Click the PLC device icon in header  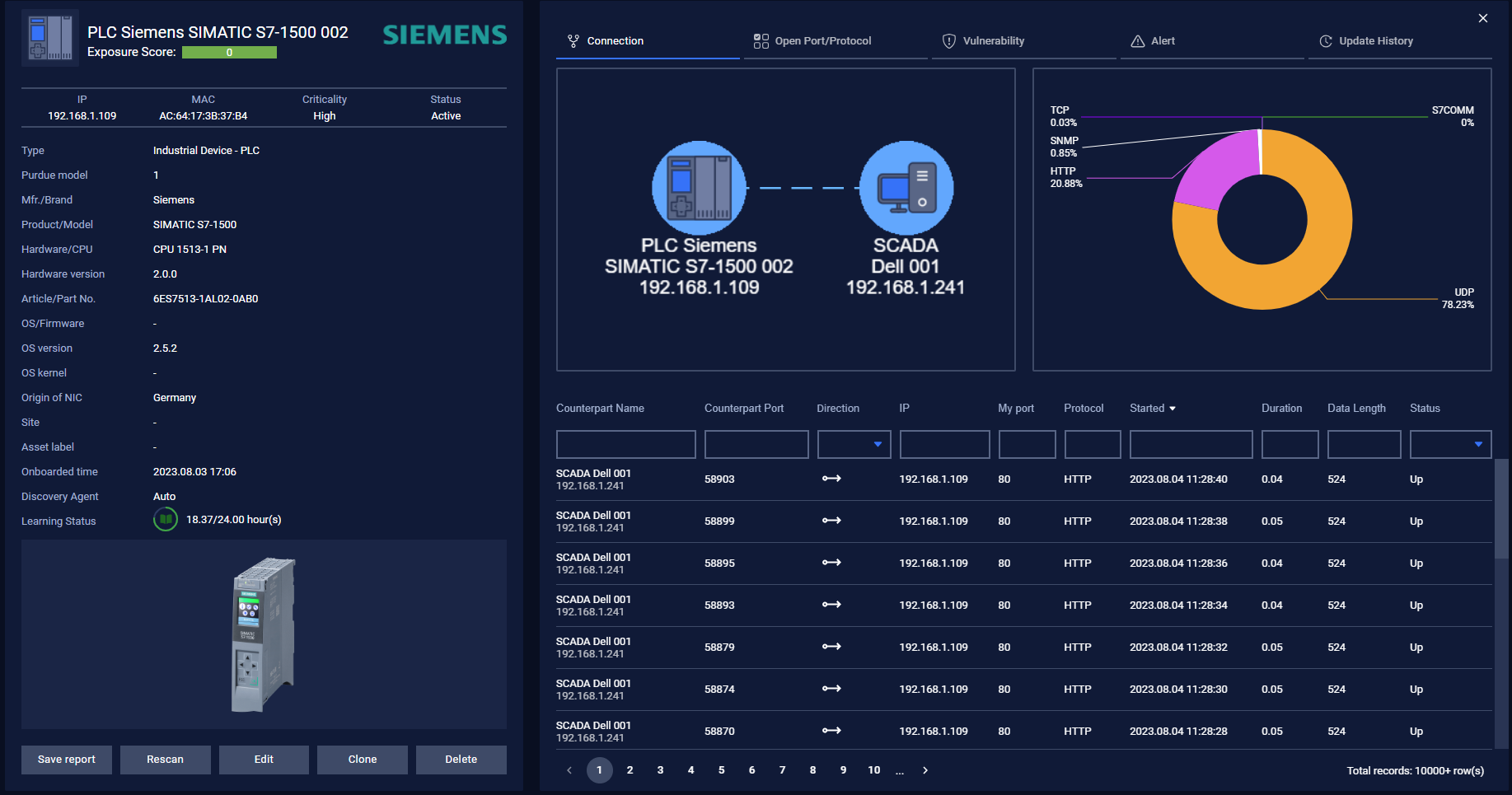[x=50, y=38]
